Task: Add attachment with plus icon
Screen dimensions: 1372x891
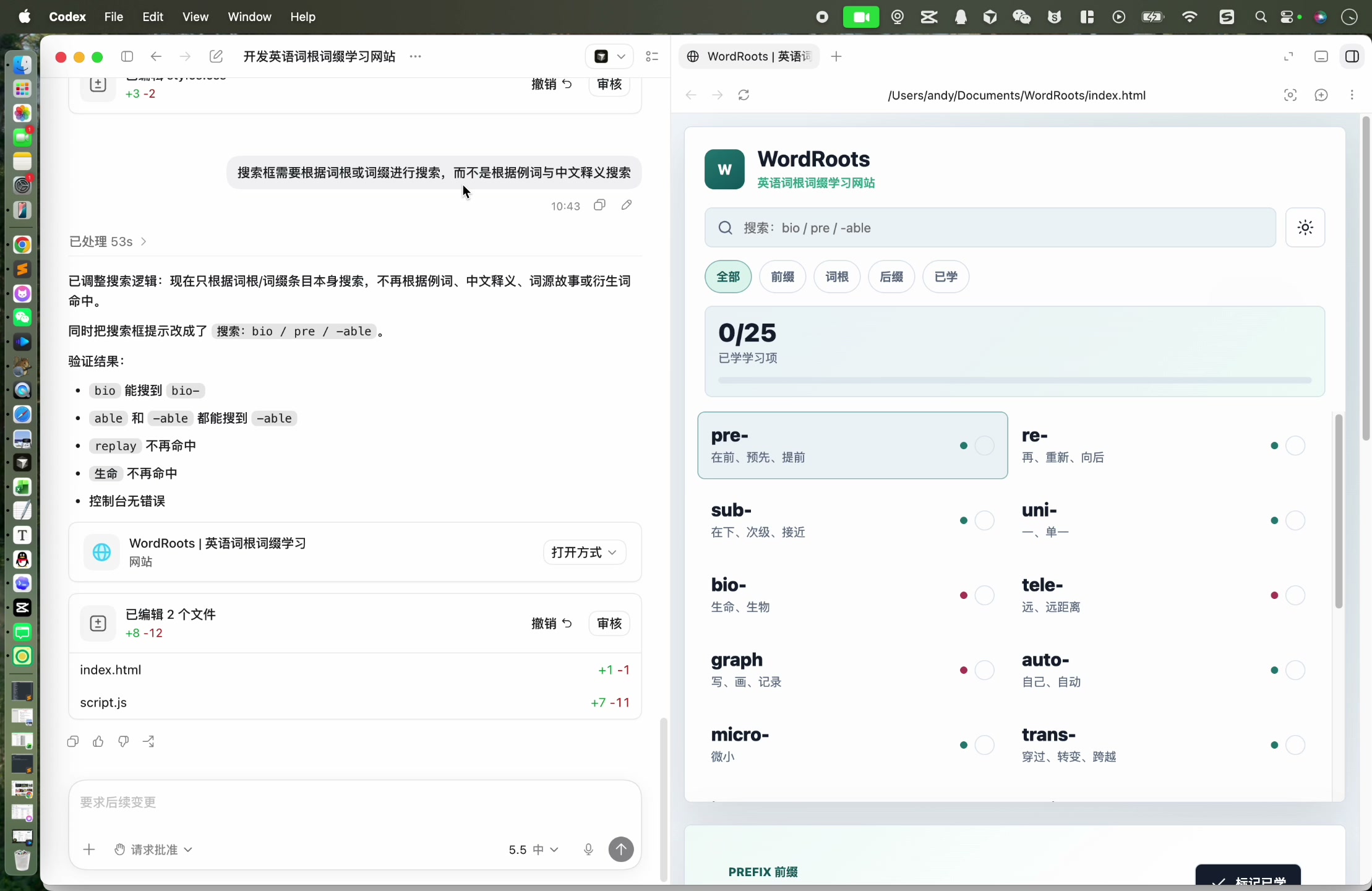Action: (x=89, y=850)
